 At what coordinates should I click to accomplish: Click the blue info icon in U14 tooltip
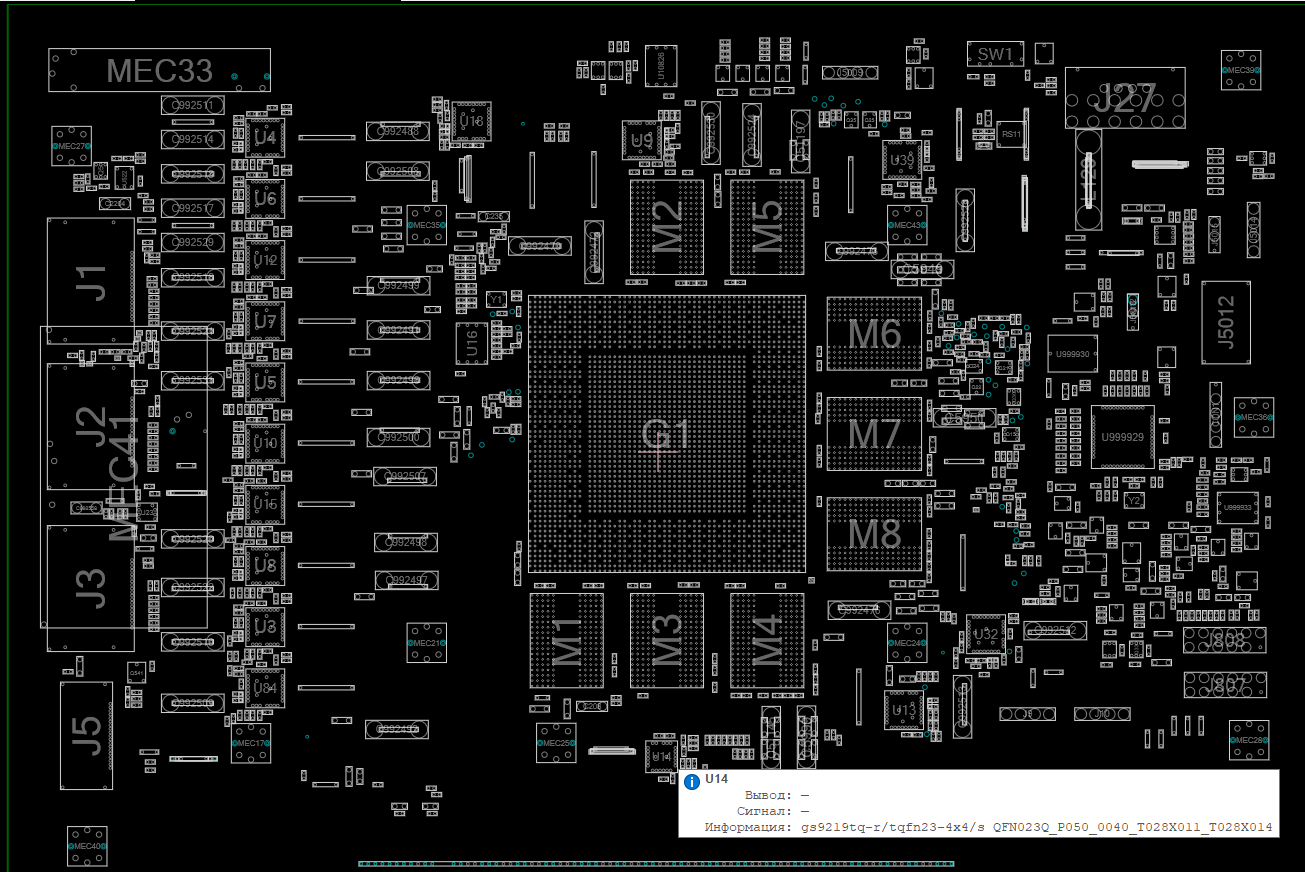point(691,780)
